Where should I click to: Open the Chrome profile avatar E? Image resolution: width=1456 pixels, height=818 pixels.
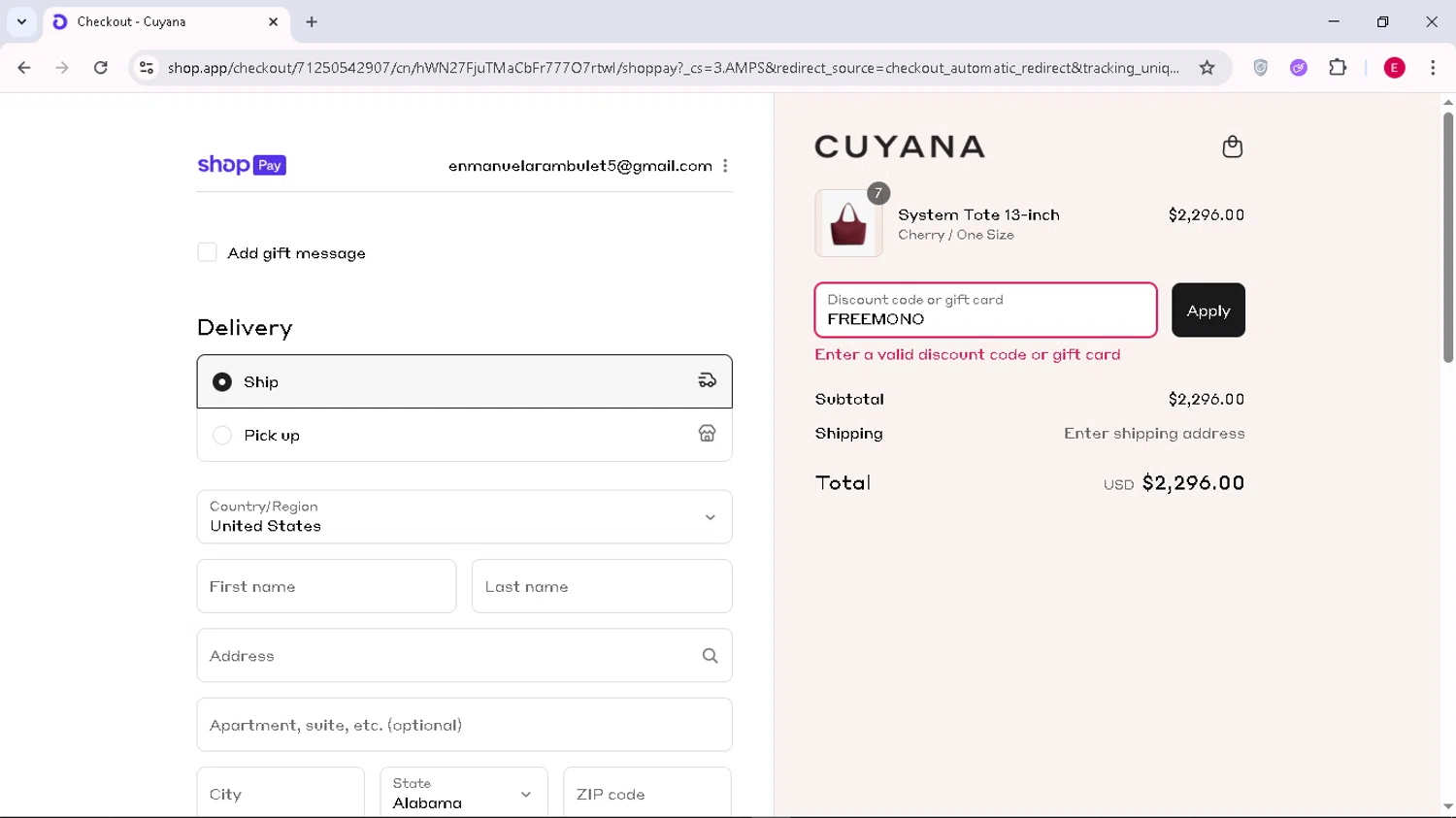pos(1394,68)
